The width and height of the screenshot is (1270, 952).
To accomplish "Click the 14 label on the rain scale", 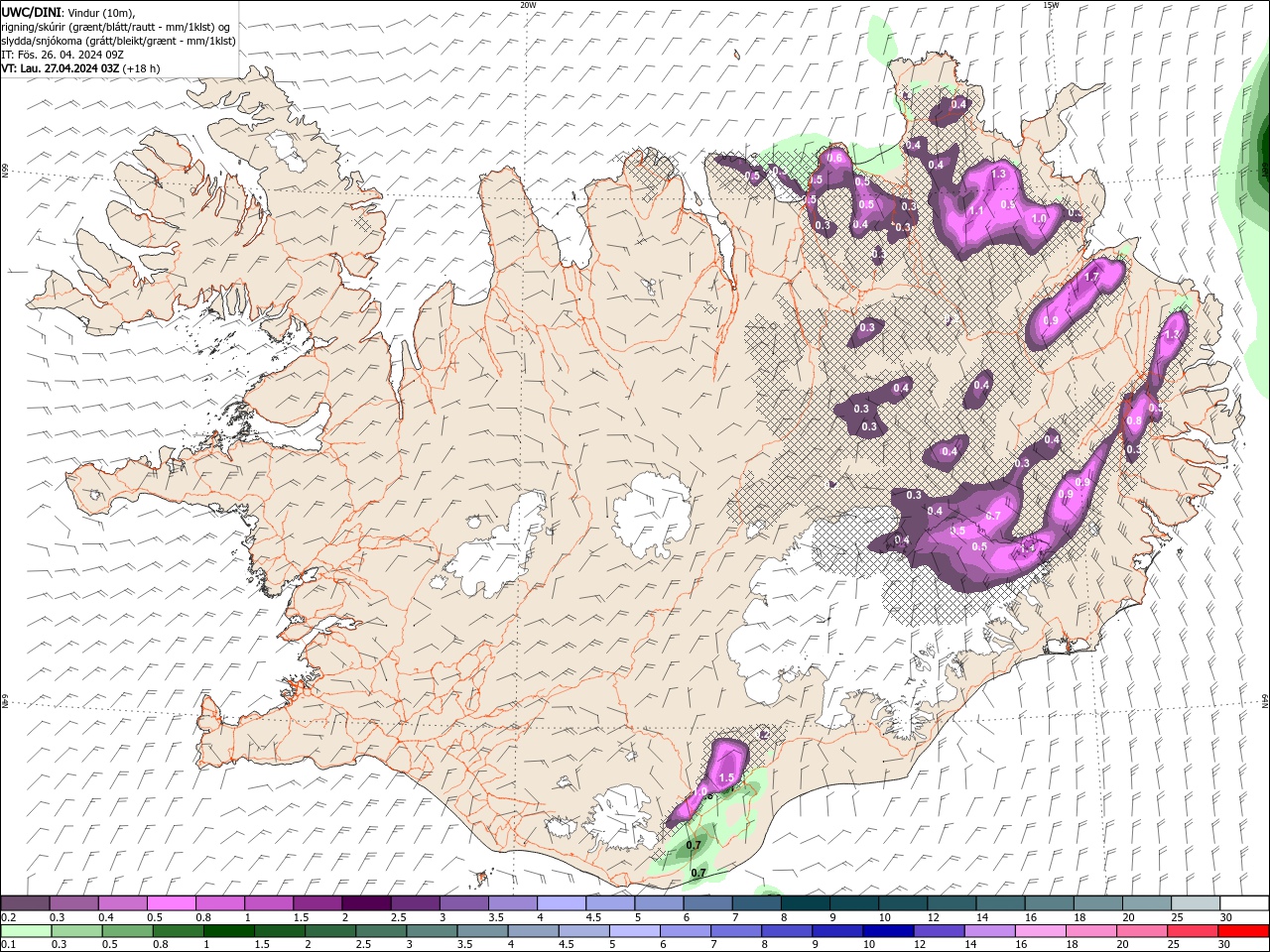I will (x=969, y=944).
